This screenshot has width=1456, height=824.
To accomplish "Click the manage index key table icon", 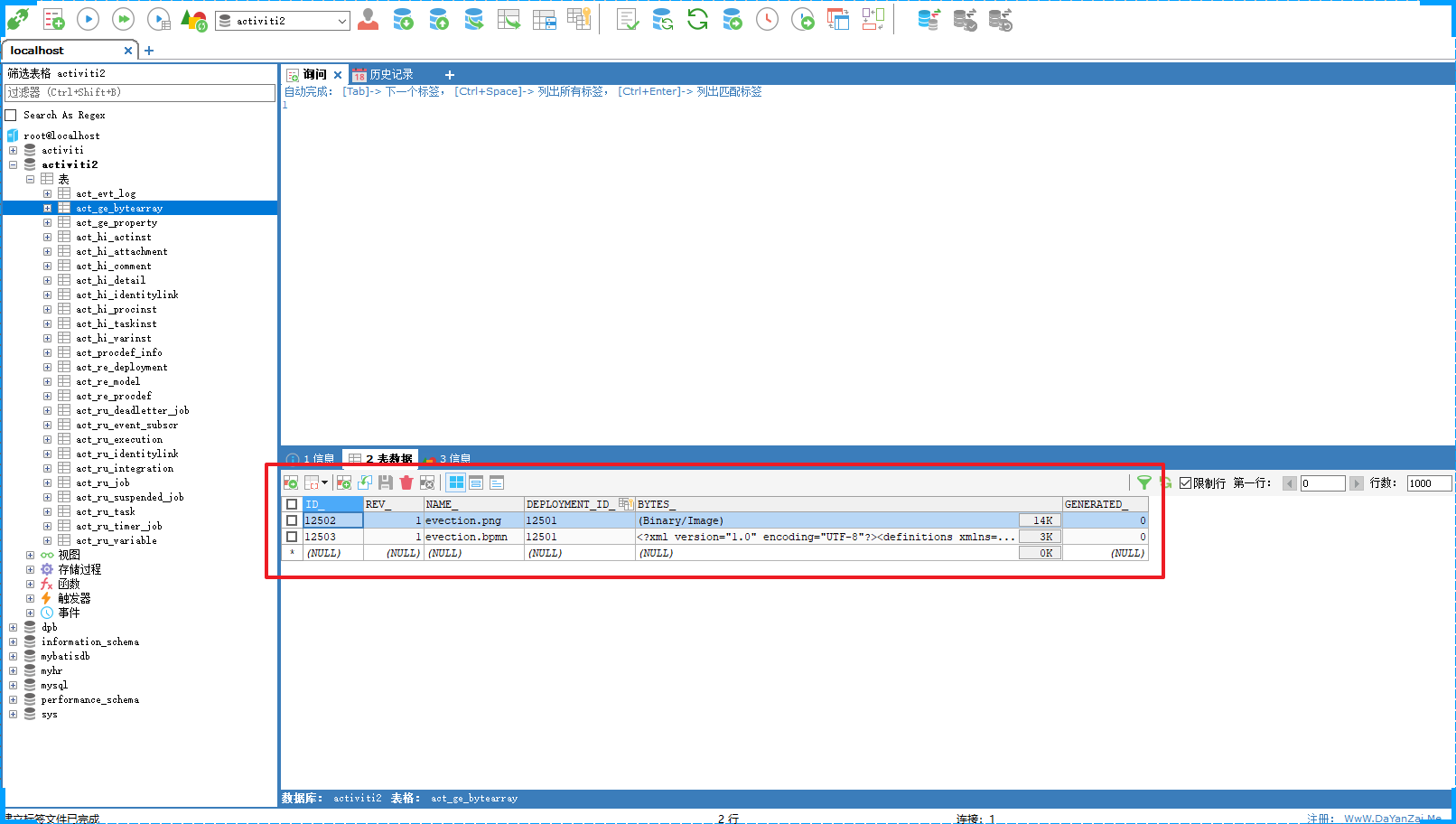I will 579,19.
